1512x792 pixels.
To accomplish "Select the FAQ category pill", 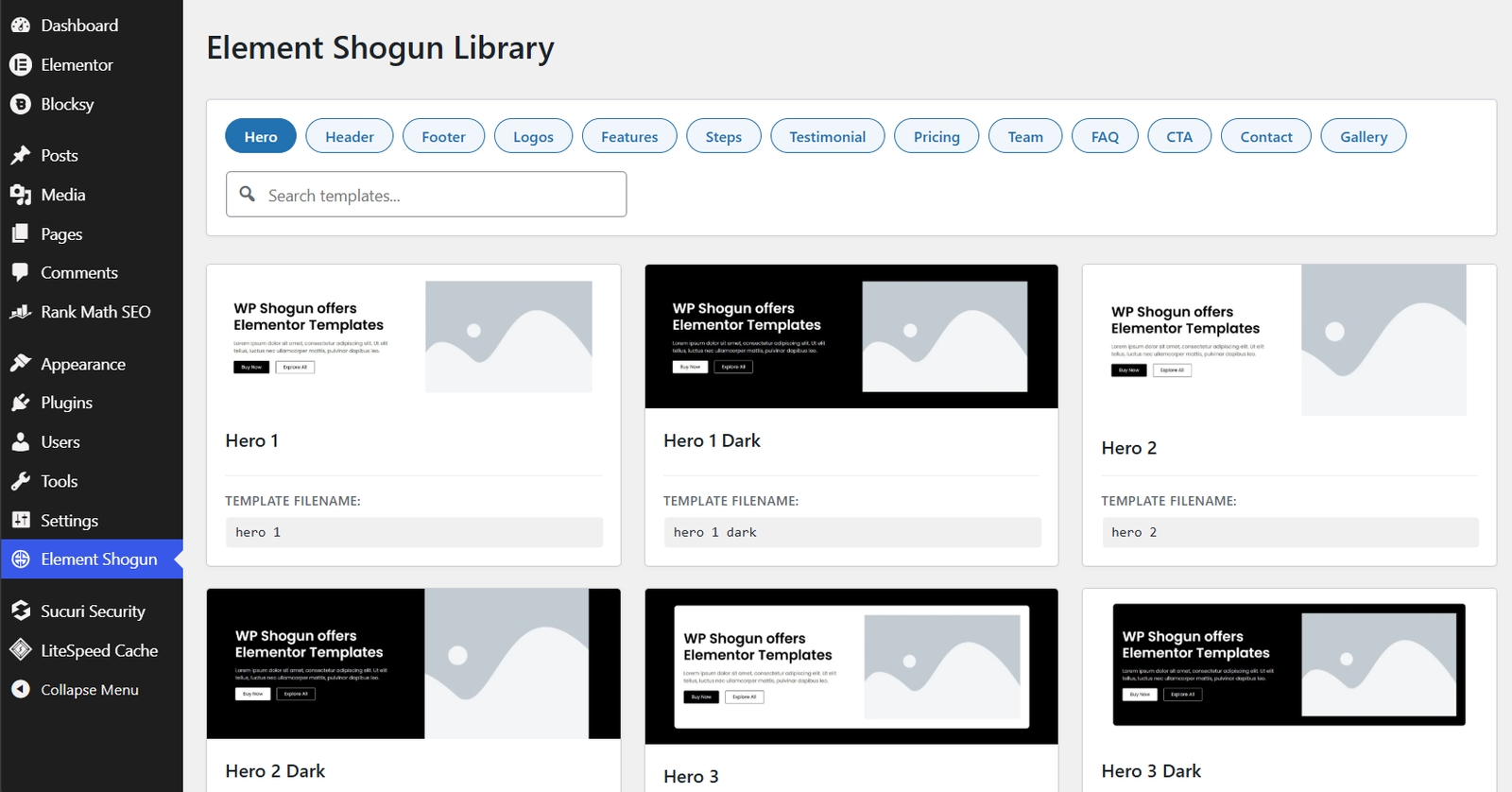I will tap(1105, 136).
